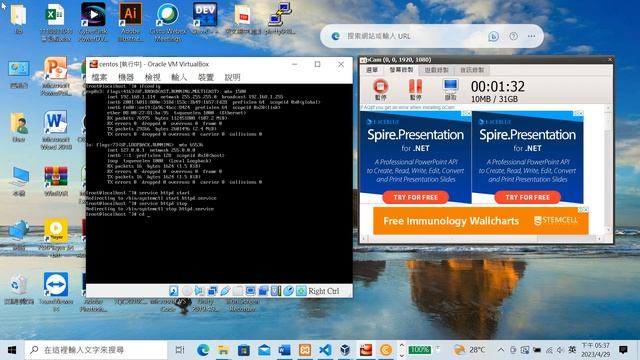The height and width of the screenshot is (360, 640).
Task: Click the TRY FOR FREE button in right ad
Action: coord(527,197)
